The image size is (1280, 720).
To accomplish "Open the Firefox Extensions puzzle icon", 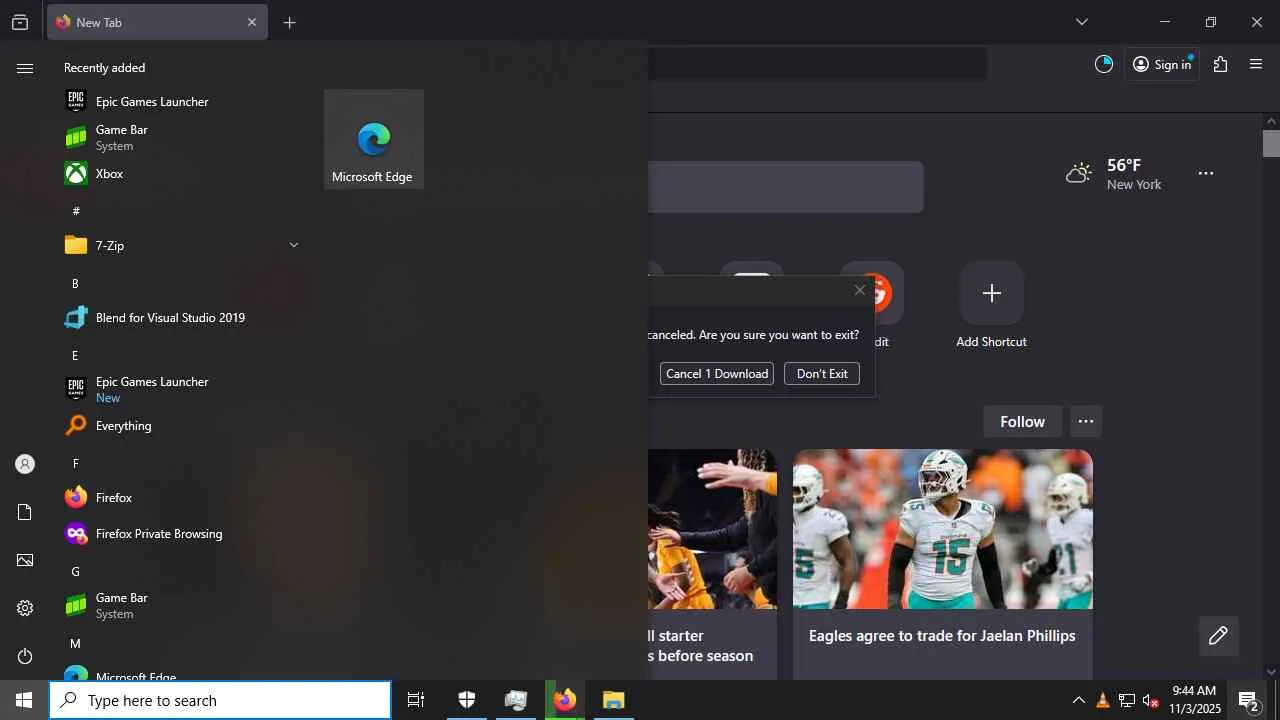I will point(1220,64).
